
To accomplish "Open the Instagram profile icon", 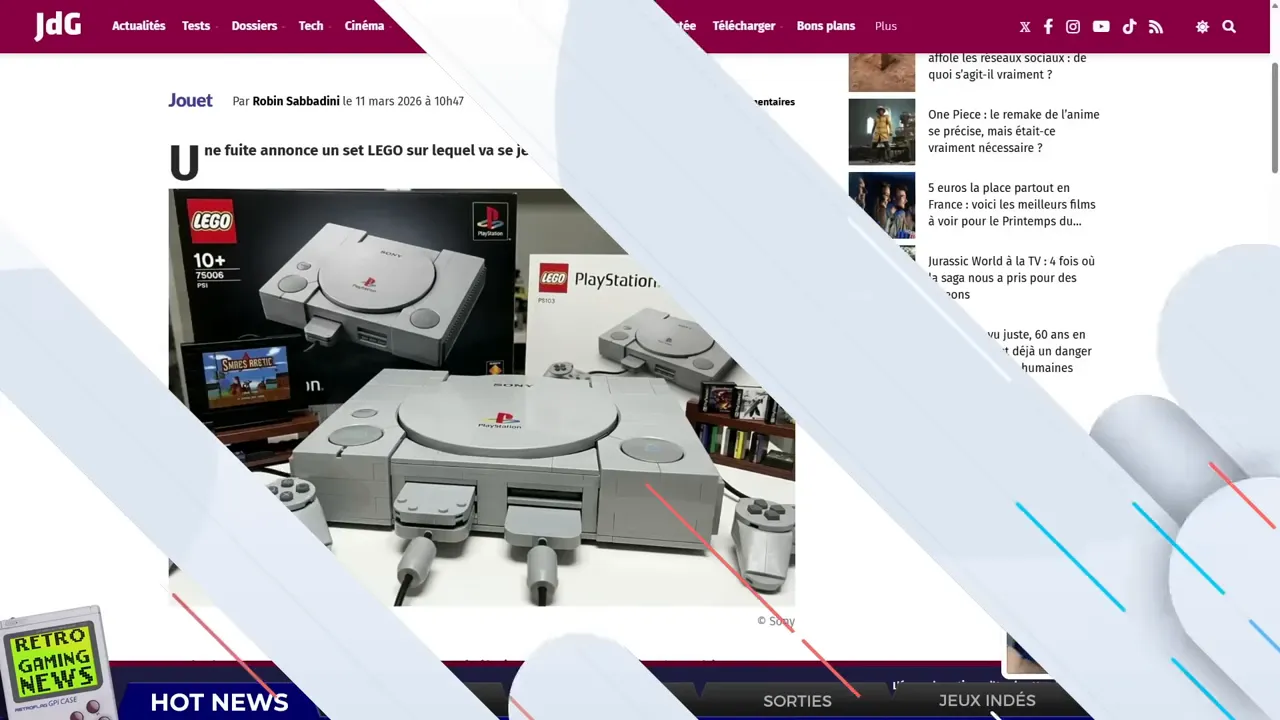I will [x=1073, y=26].
